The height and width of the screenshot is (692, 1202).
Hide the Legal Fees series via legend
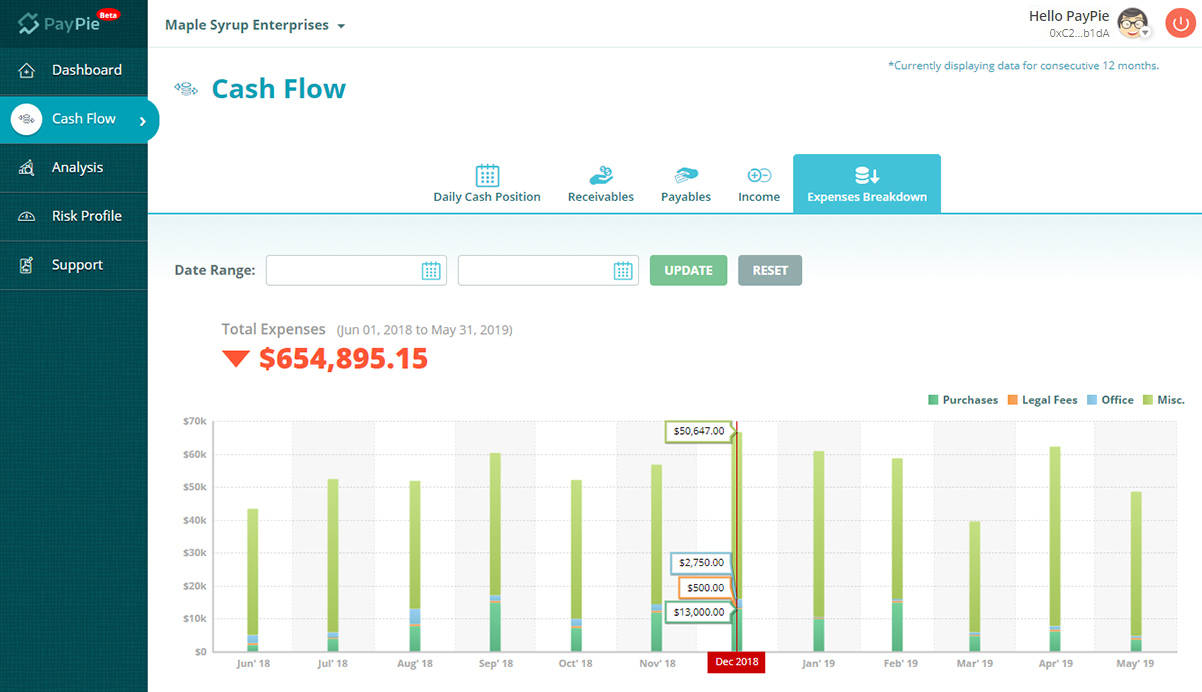(x=1043, y=399)
